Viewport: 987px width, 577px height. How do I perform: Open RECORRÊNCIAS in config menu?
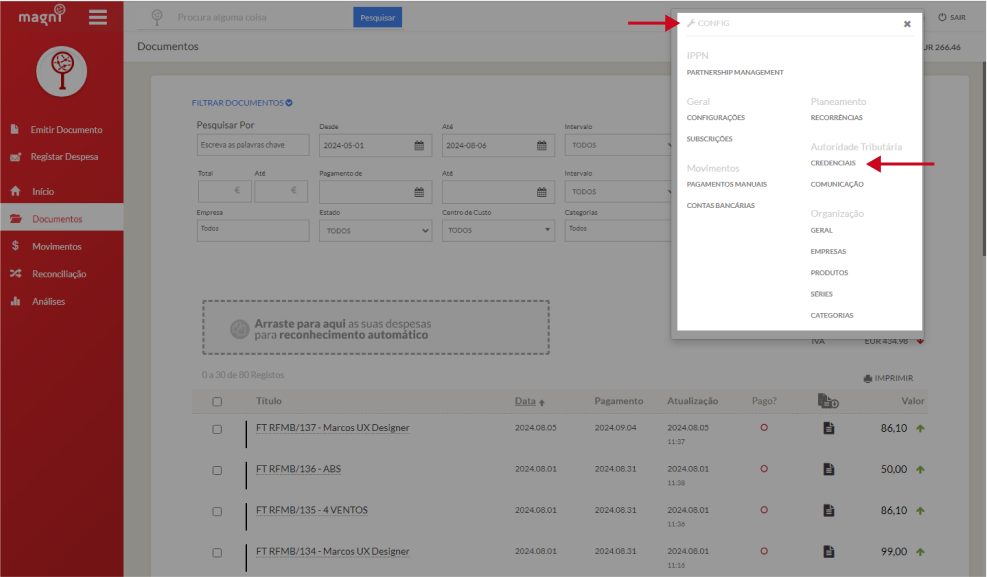[837, 118]
